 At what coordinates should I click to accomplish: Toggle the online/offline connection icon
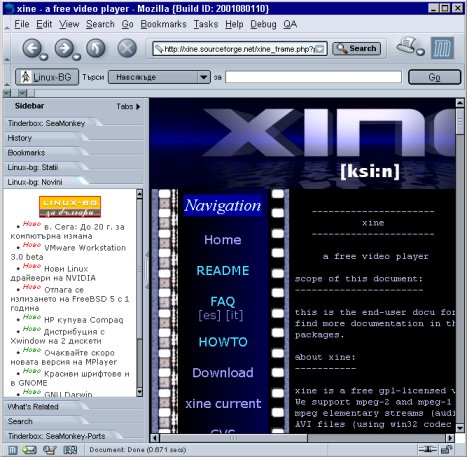[428, 449]
